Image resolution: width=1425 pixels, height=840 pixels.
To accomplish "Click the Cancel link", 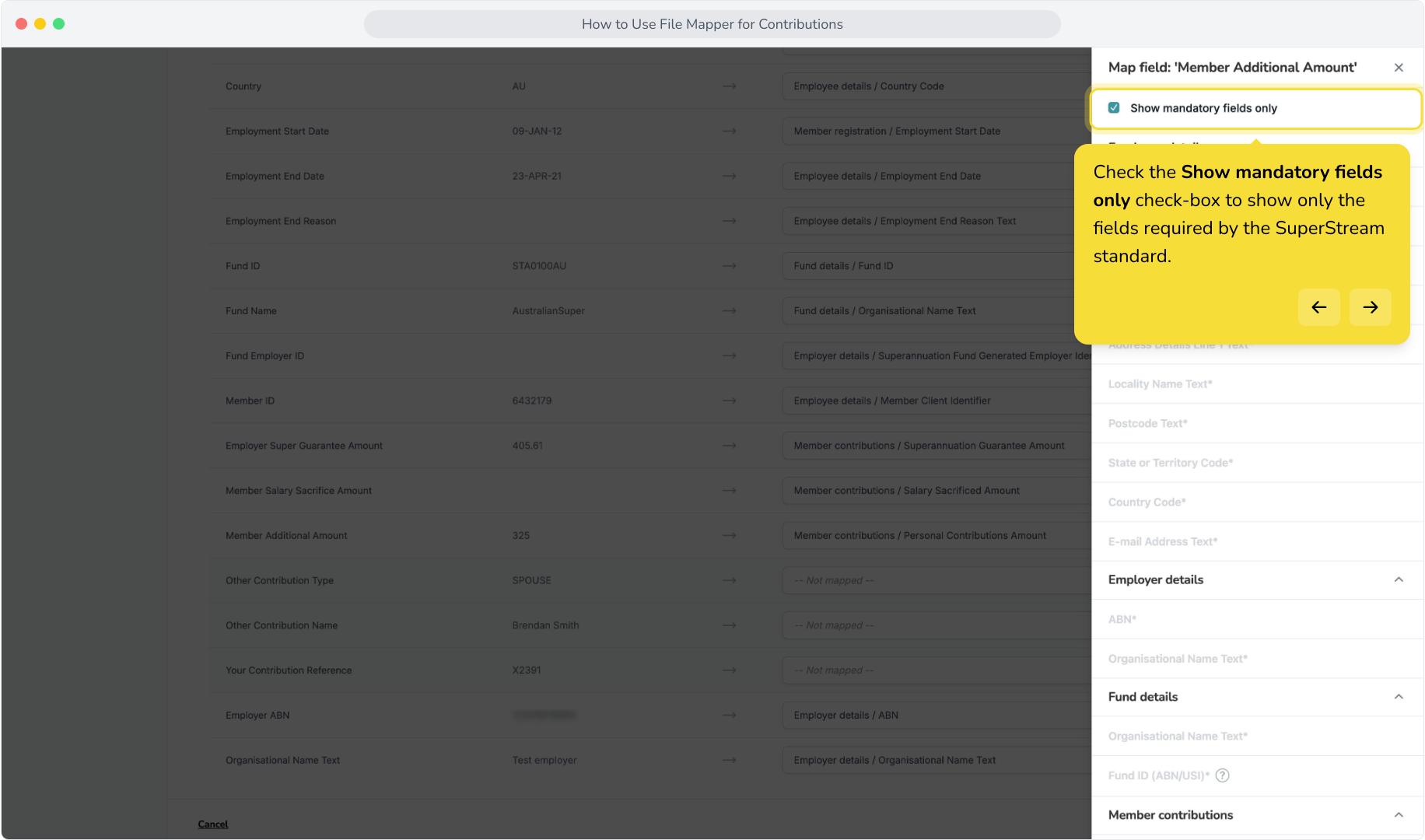I will point(212,824).
